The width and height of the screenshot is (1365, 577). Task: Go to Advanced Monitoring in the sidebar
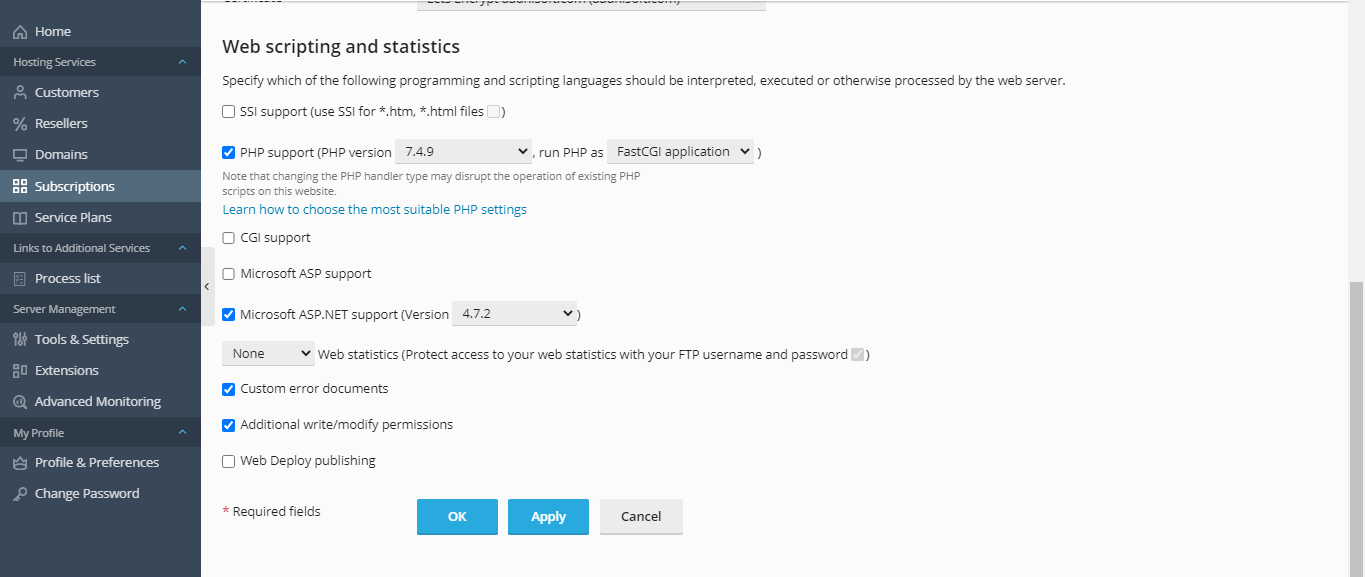pyautogui.click(x=97, y=402)
